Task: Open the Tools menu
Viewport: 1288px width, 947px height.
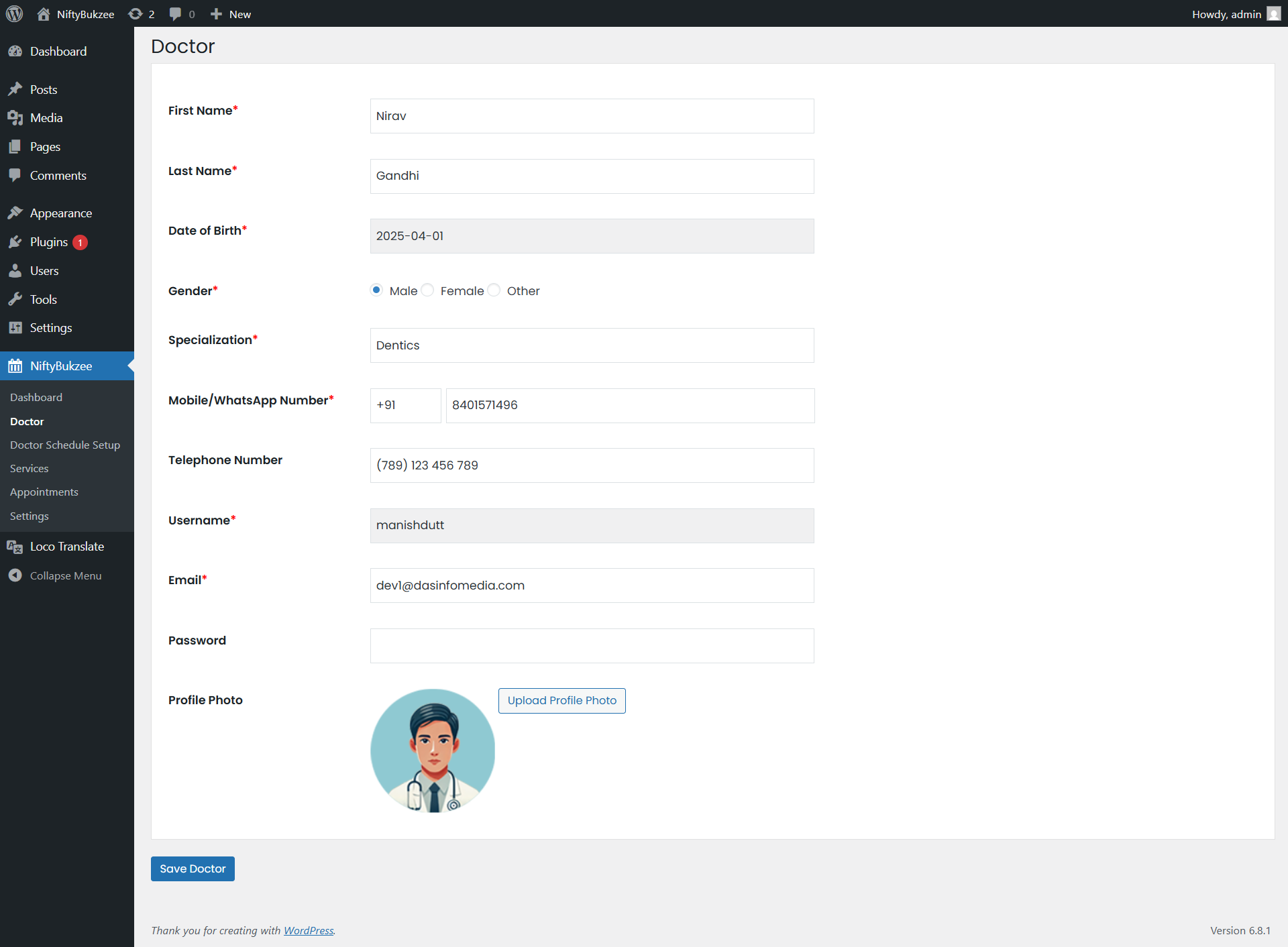Action: pyautogui.click(x=43, y=300)
